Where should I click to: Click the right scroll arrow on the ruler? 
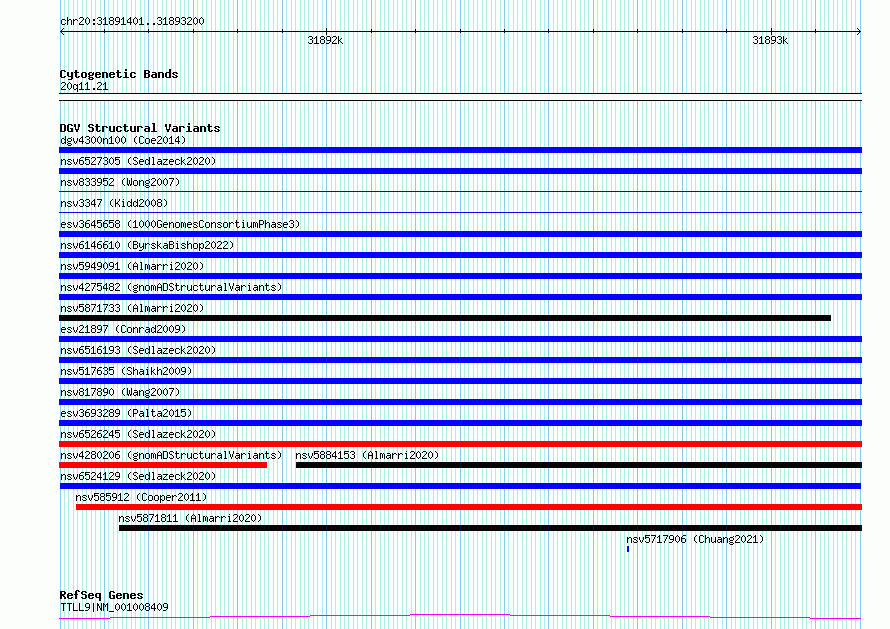pyautogui.click(x=858, y=32)
